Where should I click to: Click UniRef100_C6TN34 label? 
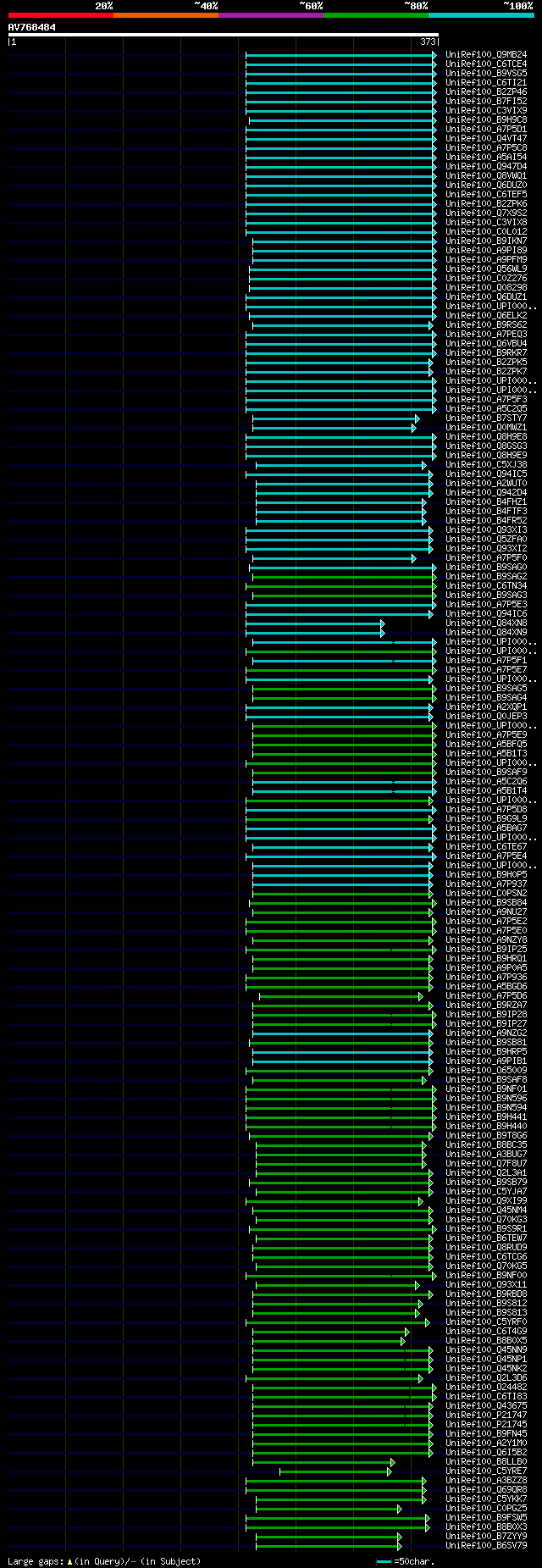pyautogui.click(x=486, y=586)
